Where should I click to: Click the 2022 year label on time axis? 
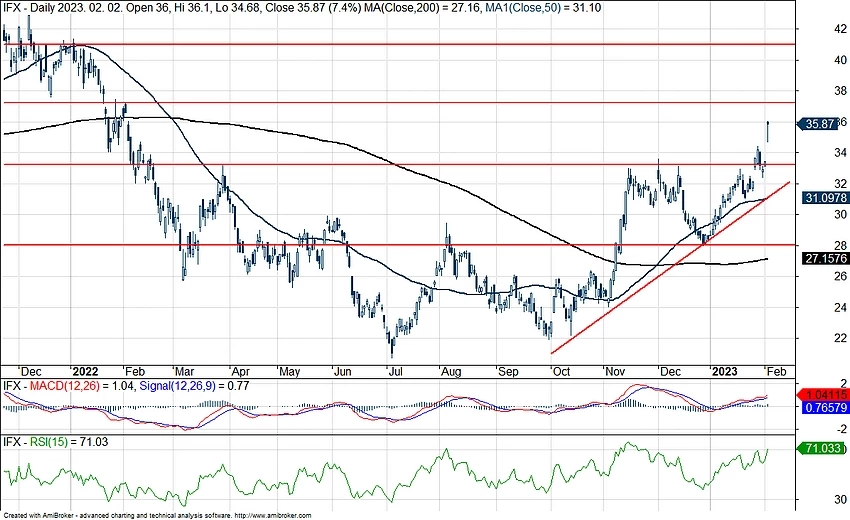click(85, 371)
